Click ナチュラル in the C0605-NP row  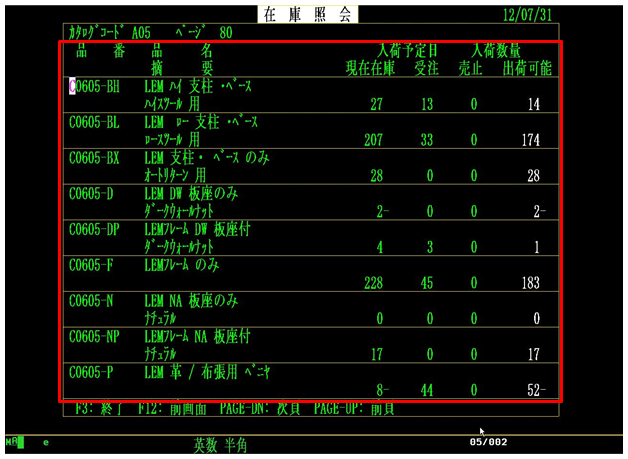point(160,354)
